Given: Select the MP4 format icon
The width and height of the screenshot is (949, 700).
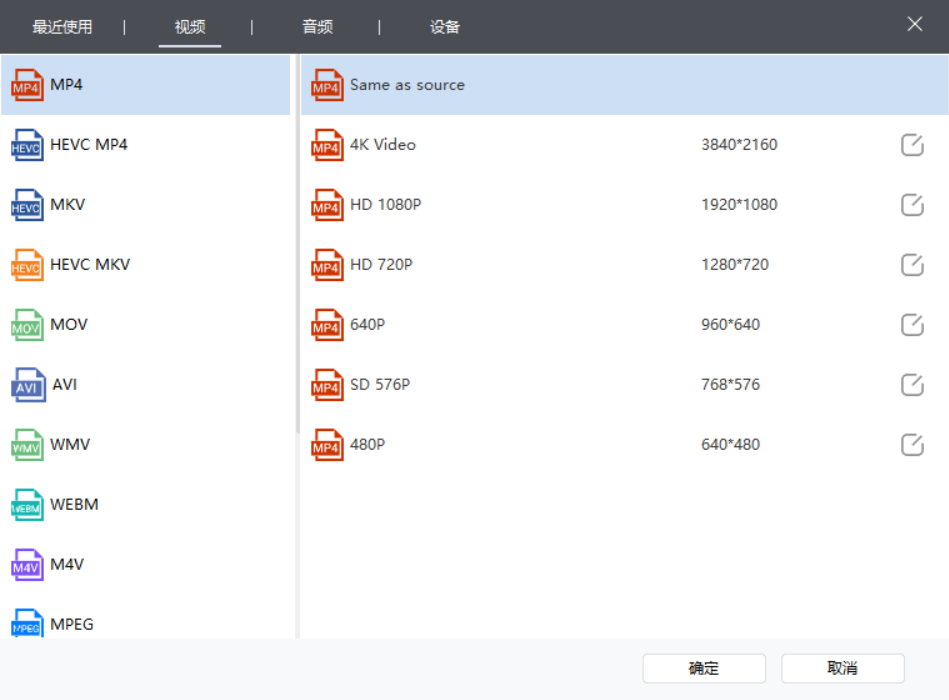Looking at the screenshot, I should click(29, 84).
